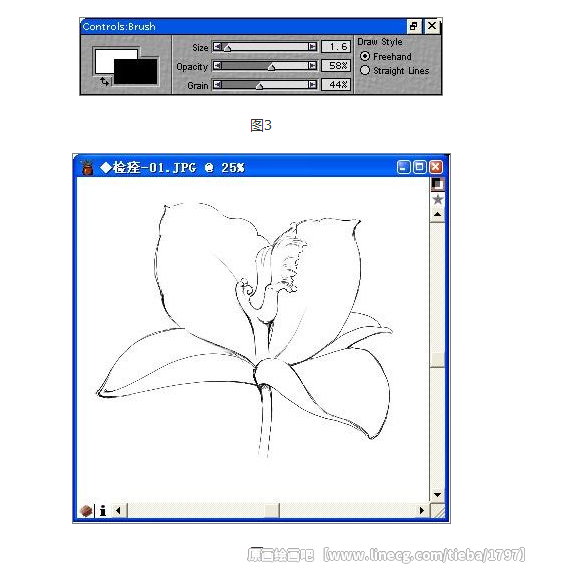Increase Grain with right arrow button
566x574 pixels.
pyautogui.click(x=312, y=85)
